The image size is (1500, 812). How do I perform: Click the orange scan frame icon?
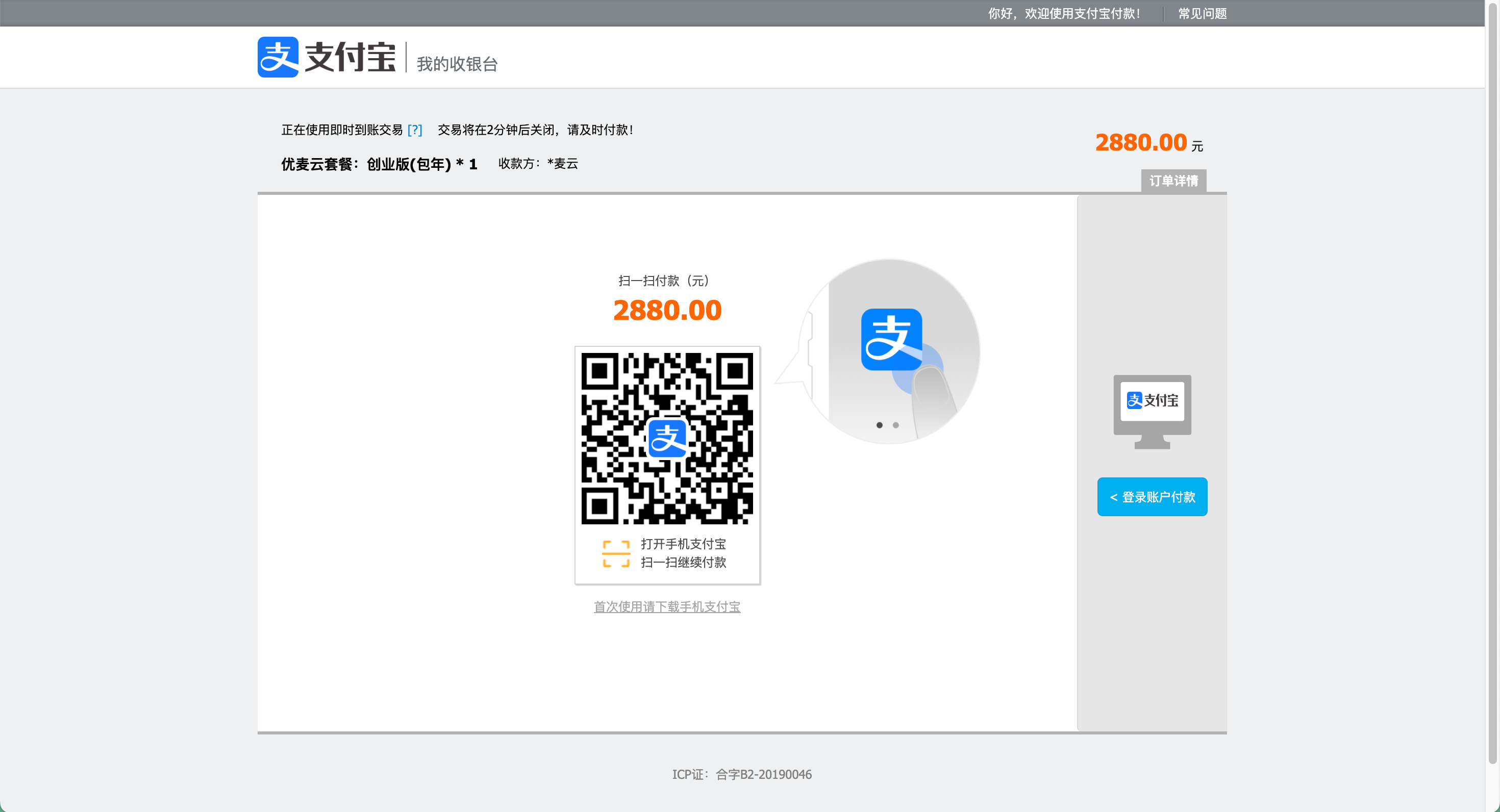pyautogui.click(x=615, y=553)
